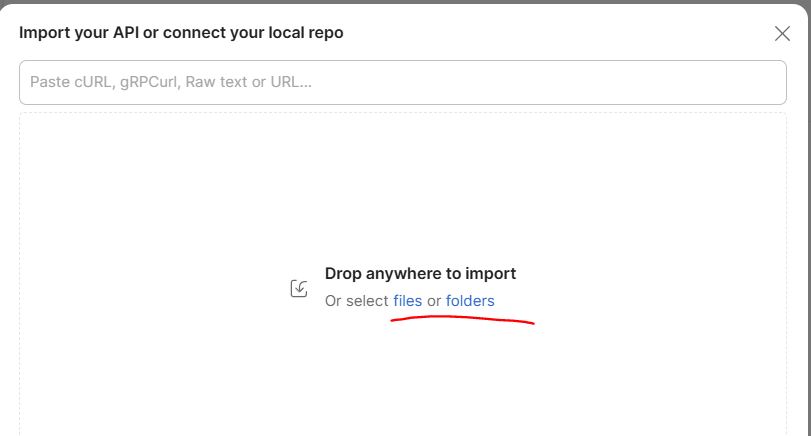The width and height of the screenshot is (811, 436).
Task: Select the blue 'folders' link
Action: [x=470, y=301]
